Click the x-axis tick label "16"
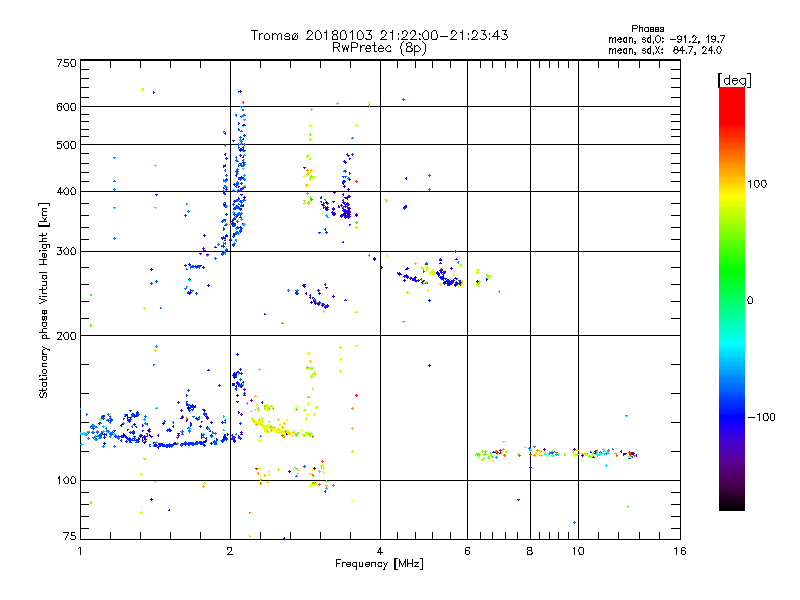800x600 pixels. [x=680, y=551]
